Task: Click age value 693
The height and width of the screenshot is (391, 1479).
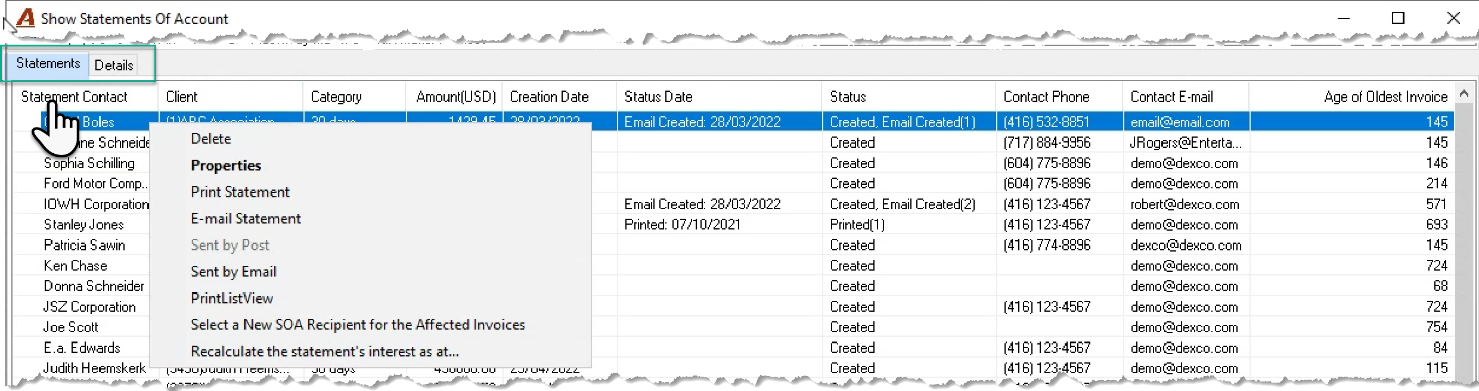Action: point(1436,224)
